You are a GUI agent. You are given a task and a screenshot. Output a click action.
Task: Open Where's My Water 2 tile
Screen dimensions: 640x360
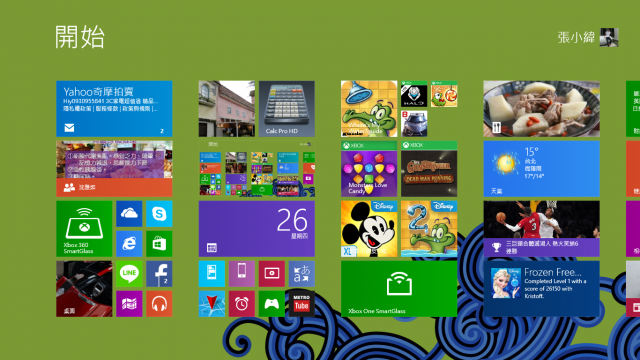click(x=429, y=229)
